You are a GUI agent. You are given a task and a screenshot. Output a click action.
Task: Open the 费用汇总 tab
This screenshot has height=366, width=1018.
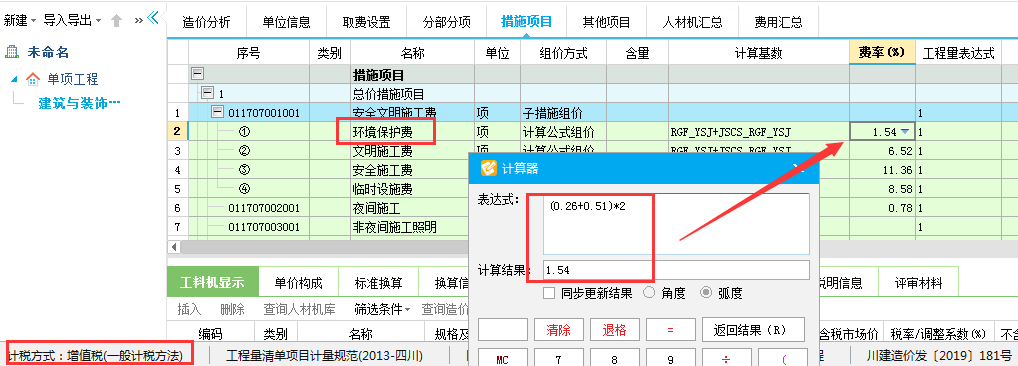778,22
